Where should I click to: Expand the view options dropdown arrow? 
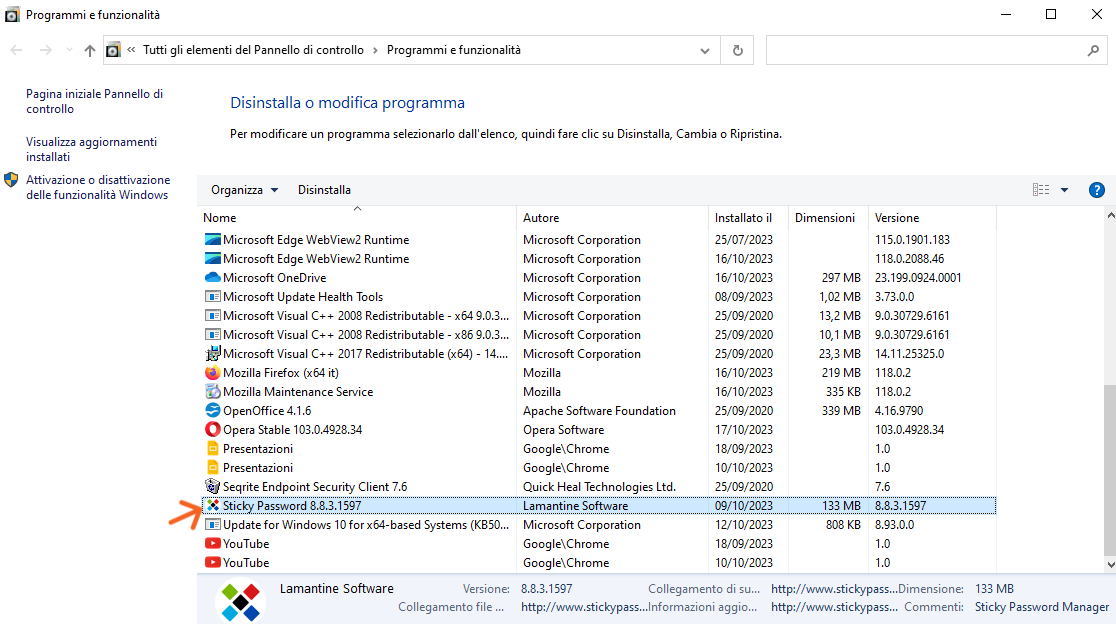[1065, 190]
